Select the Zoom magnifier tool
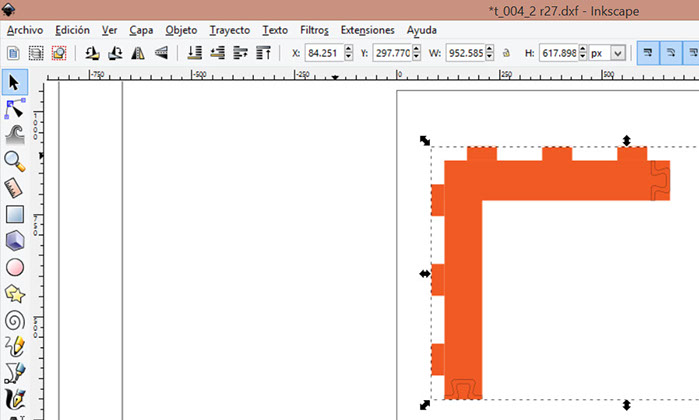Screen dimensions: 699x420 tap(14, 161)
